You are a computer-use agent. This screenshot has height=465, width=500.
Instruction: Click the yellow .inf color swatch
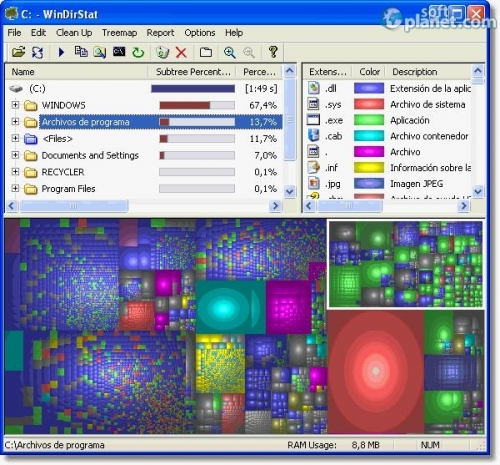click(369, 167)
